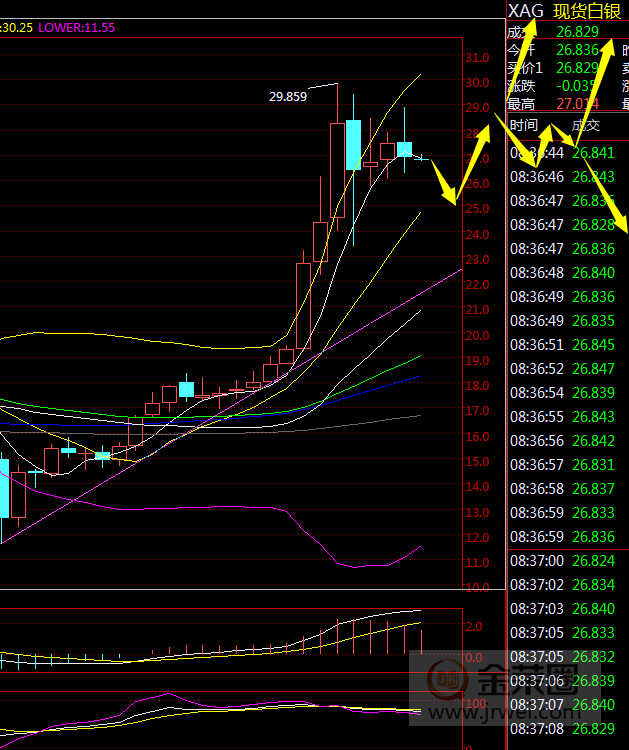Click the 26.847 trade price
This screenshot has height=750, width=629.
tap(593, 369)
